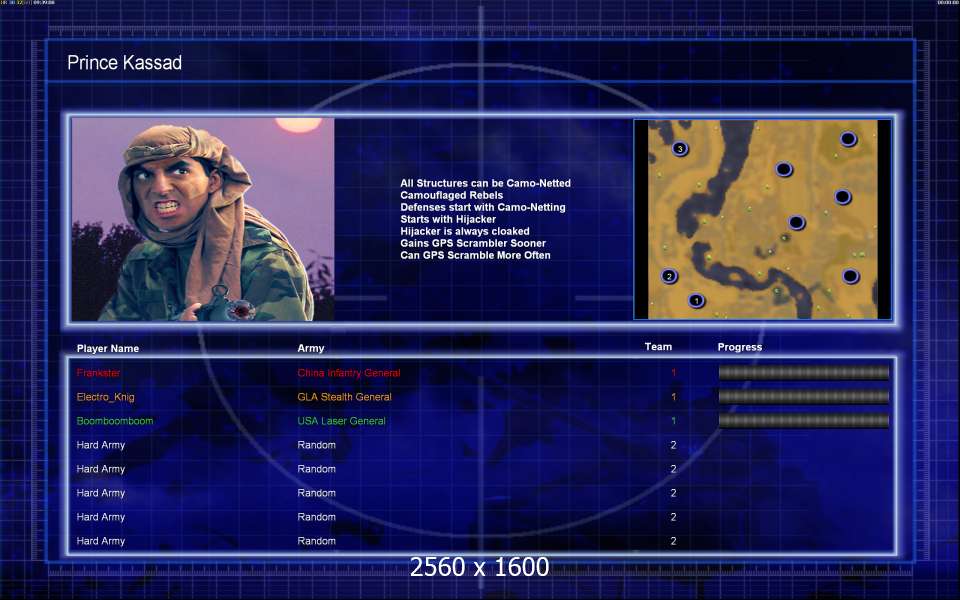960x600 pixels.
Task: Select player name "Boomboomboom"
Action: coord(115,421)
